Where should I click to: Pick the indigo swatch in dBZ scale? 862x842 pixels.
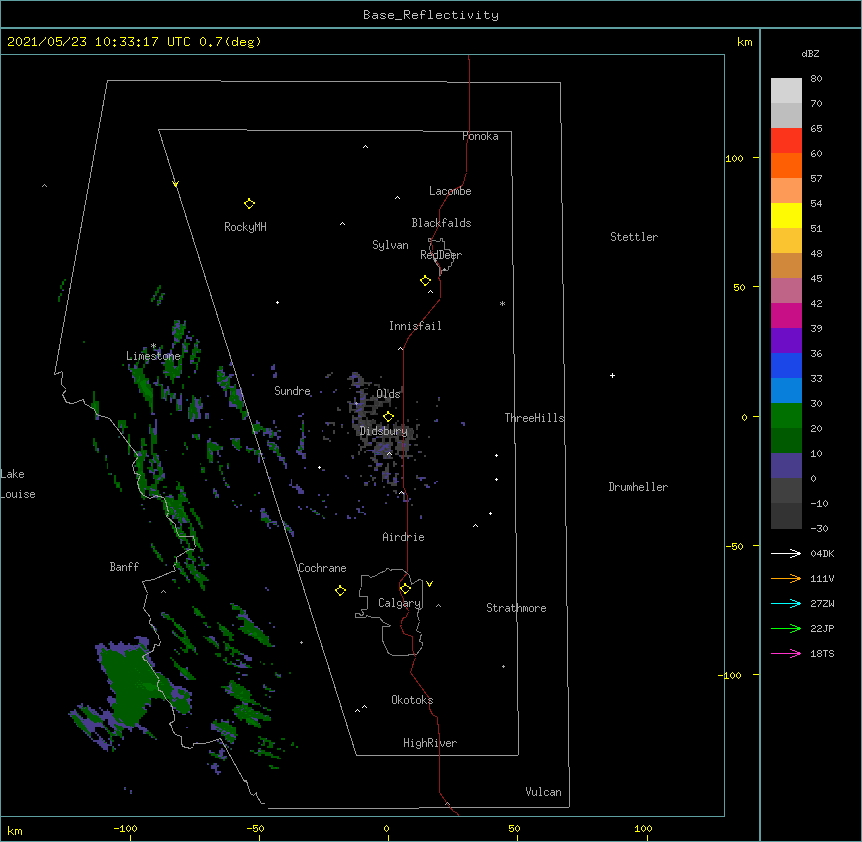coord(786,466)
